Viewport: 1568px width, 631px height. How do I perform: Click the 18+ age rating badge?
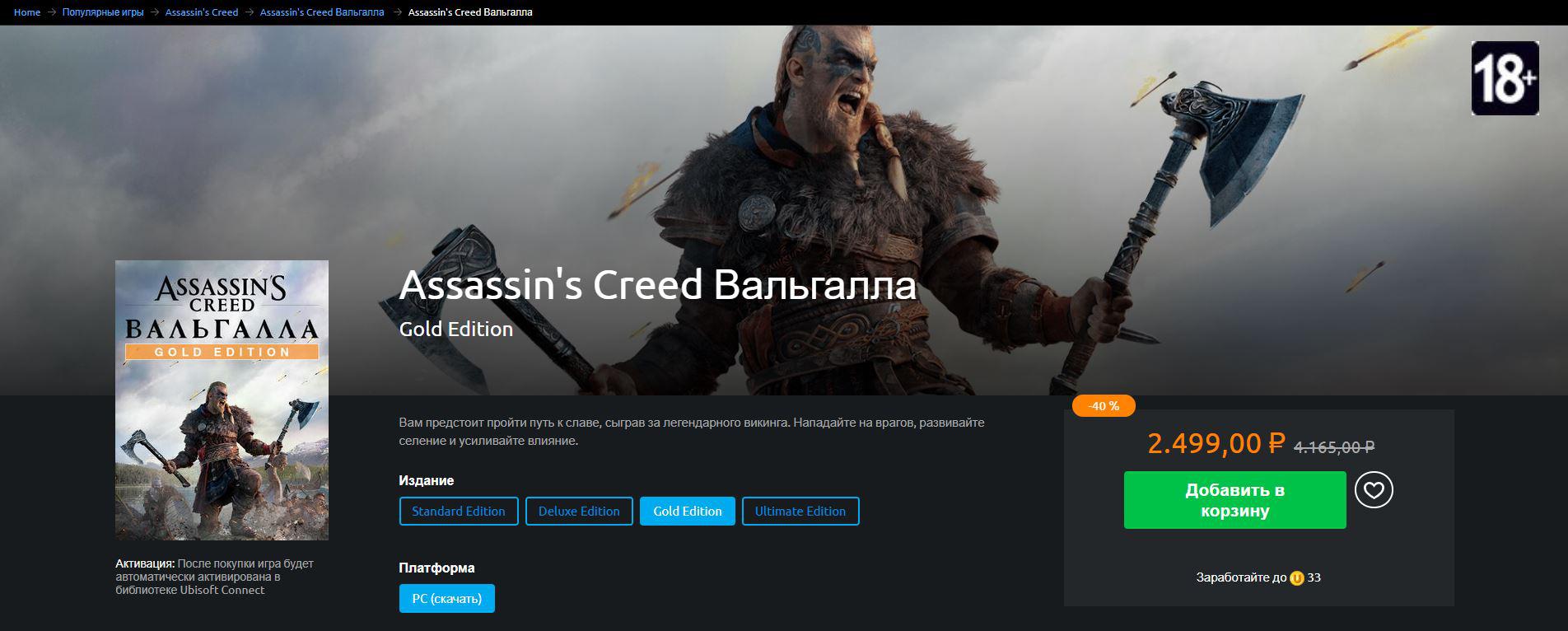[1505, 78]
